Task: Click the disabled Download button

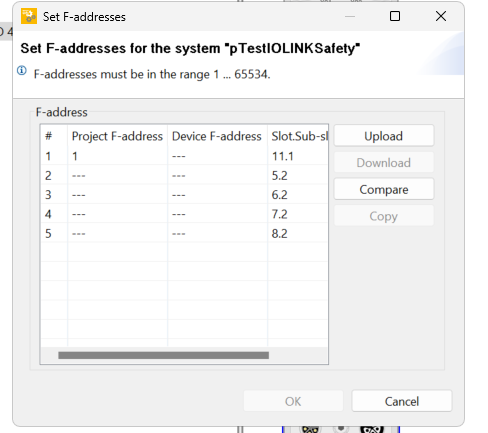Action: coord(384,163)
